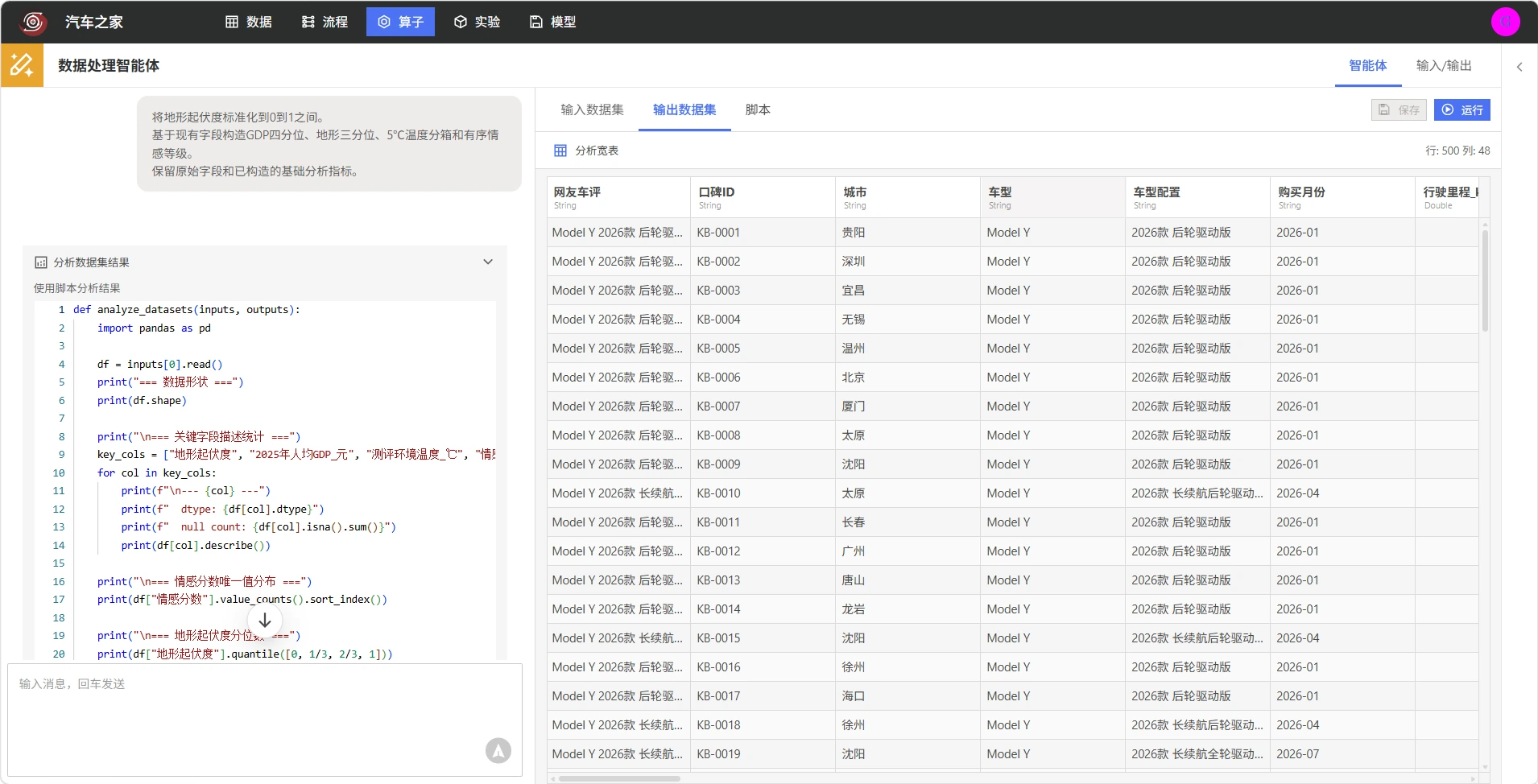Open the 模型 menu

coord(552,22)
